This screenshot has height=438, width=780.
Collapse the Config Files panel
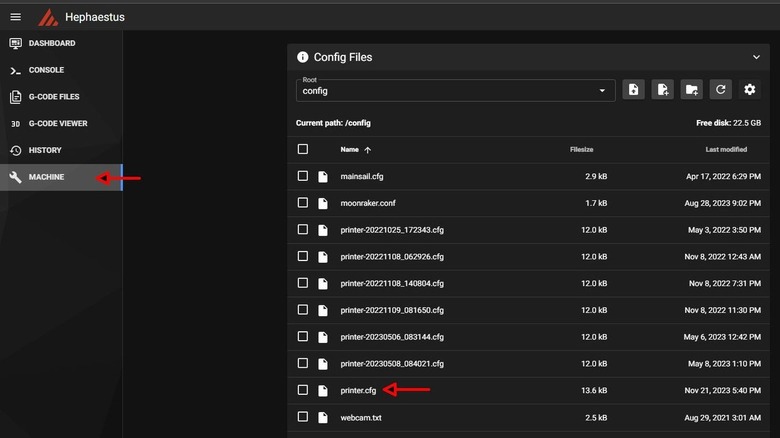point(756,58)
